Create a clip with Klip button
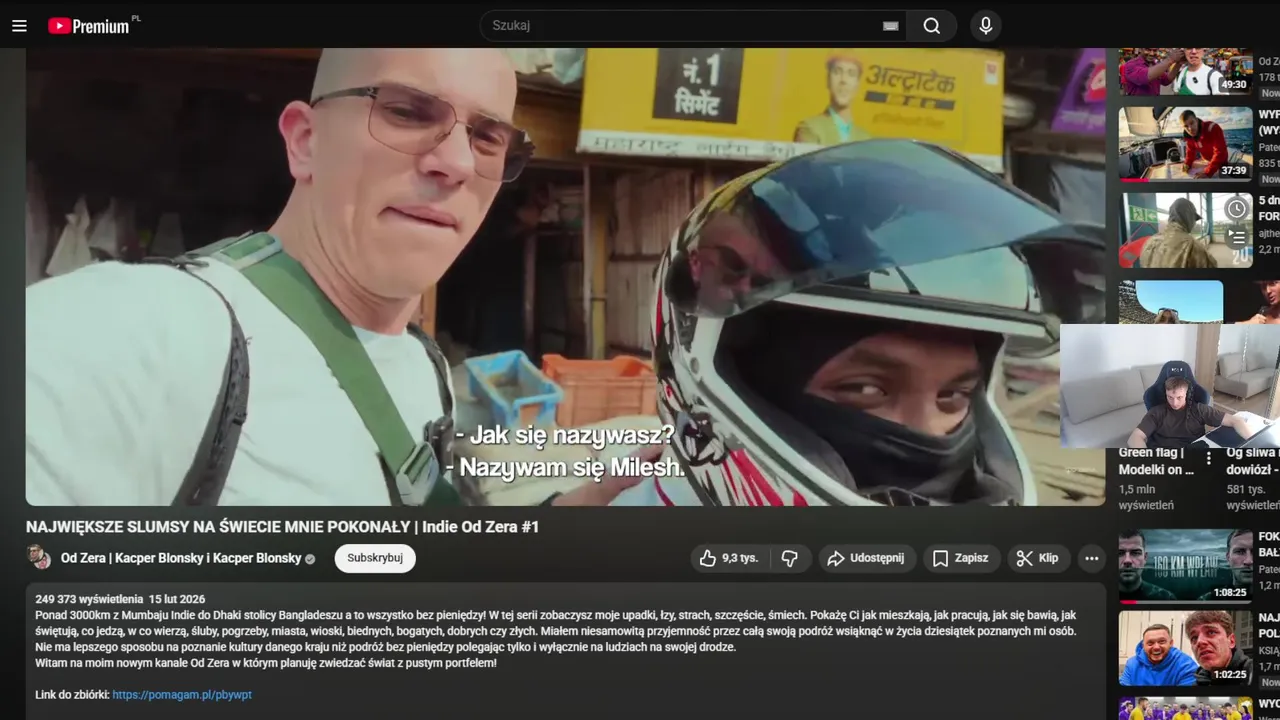The height and width of the screenshot is (720, 1280). [1038, 558]
